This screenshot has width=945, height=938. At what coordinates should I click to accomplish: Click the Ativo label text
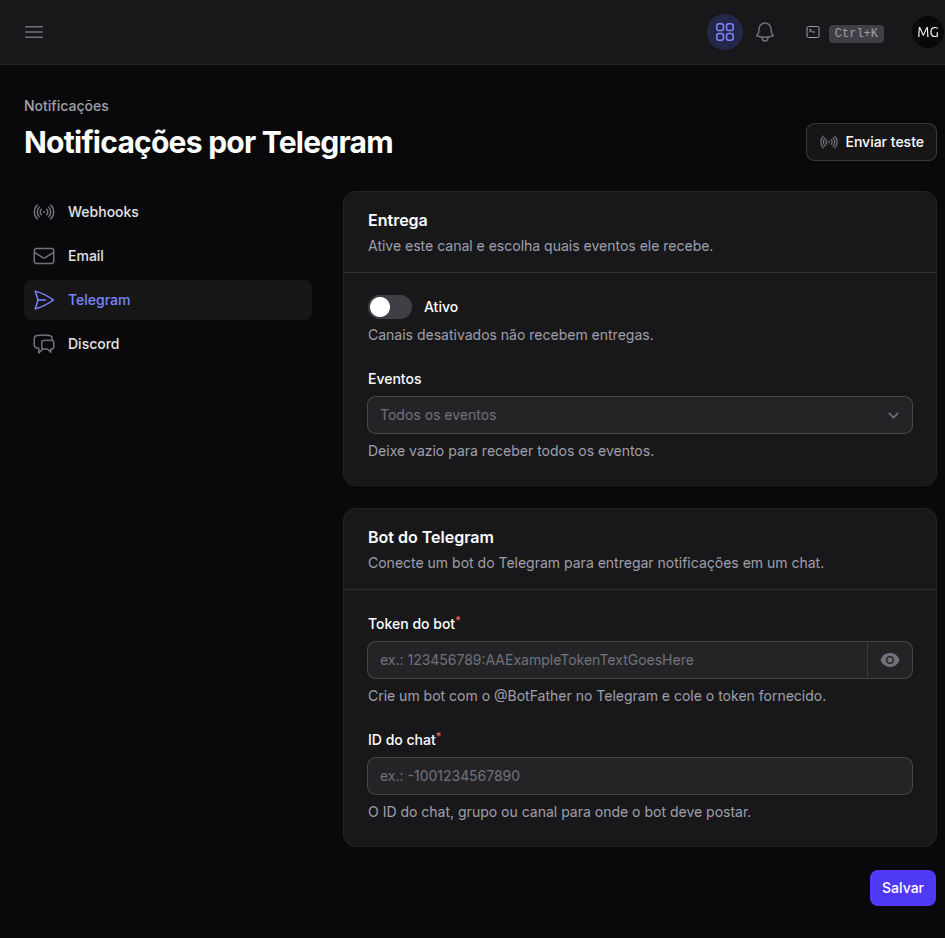pyautogui.click(x=441, y=307)
